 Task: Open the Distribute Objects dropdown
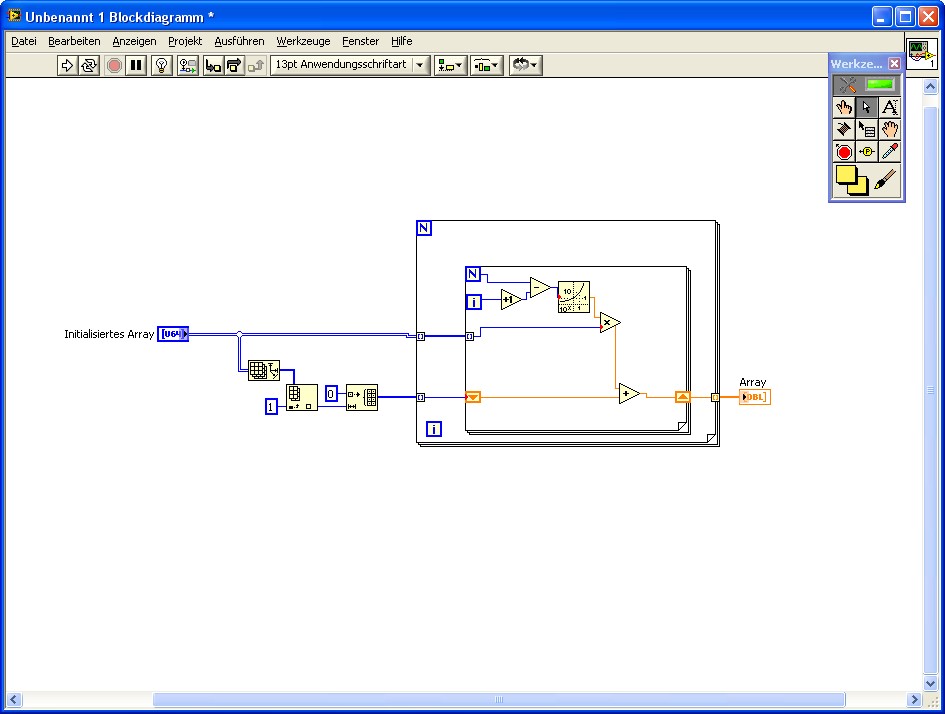[x=486, y=65]
